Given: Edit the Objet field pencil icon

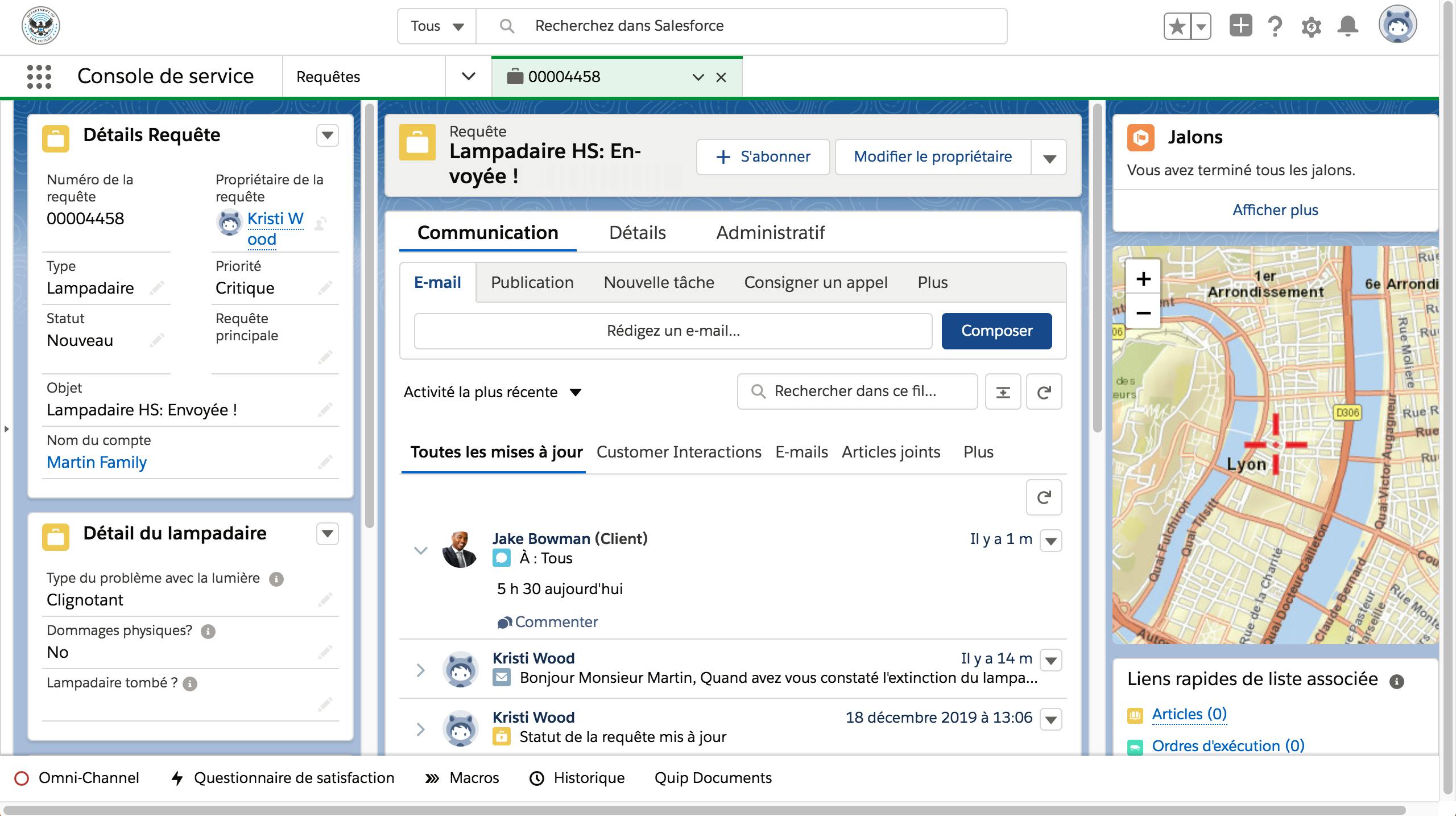Looking at the screenshot, I should point(325,410).
